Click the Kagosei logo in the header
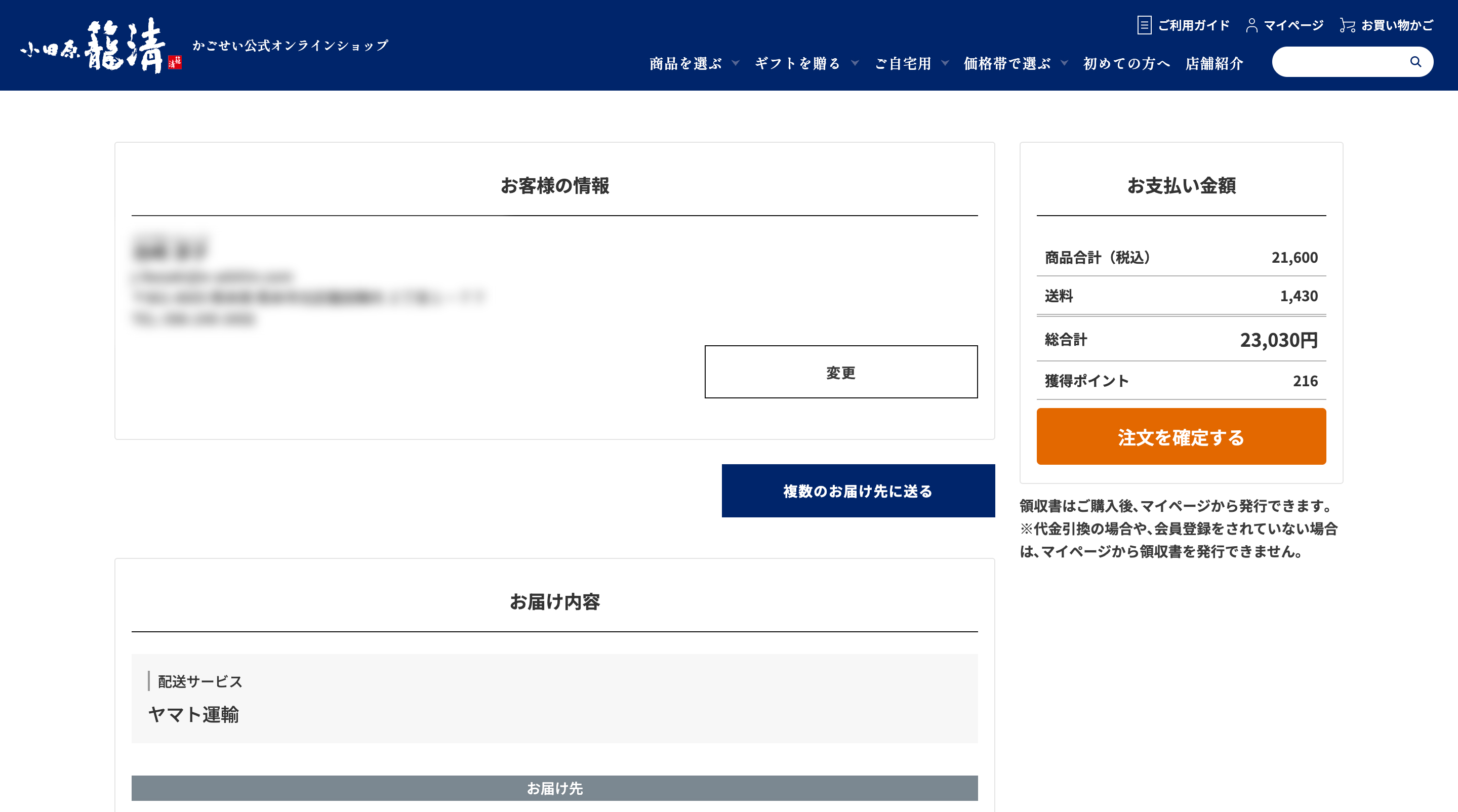The image size is (1458, 812). [x=101, y=45]
